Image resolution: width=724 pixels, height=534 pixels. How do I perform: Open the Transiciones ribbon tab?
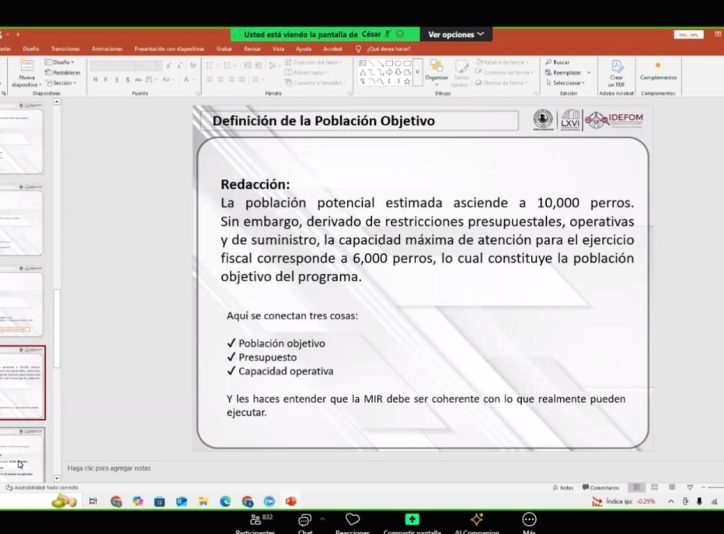(x=65, y=48)
